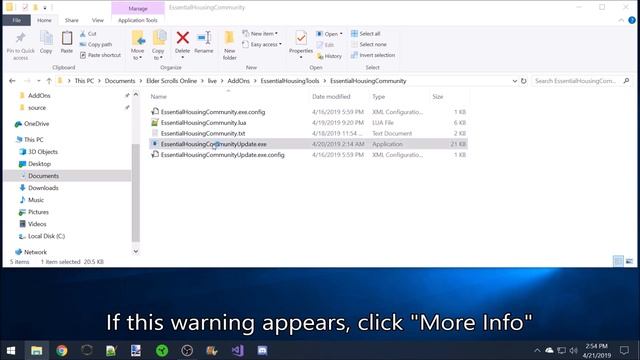The image size is (640, 360).
Task: Open Visual Studio from the taskbar
Action: (238, 350)
